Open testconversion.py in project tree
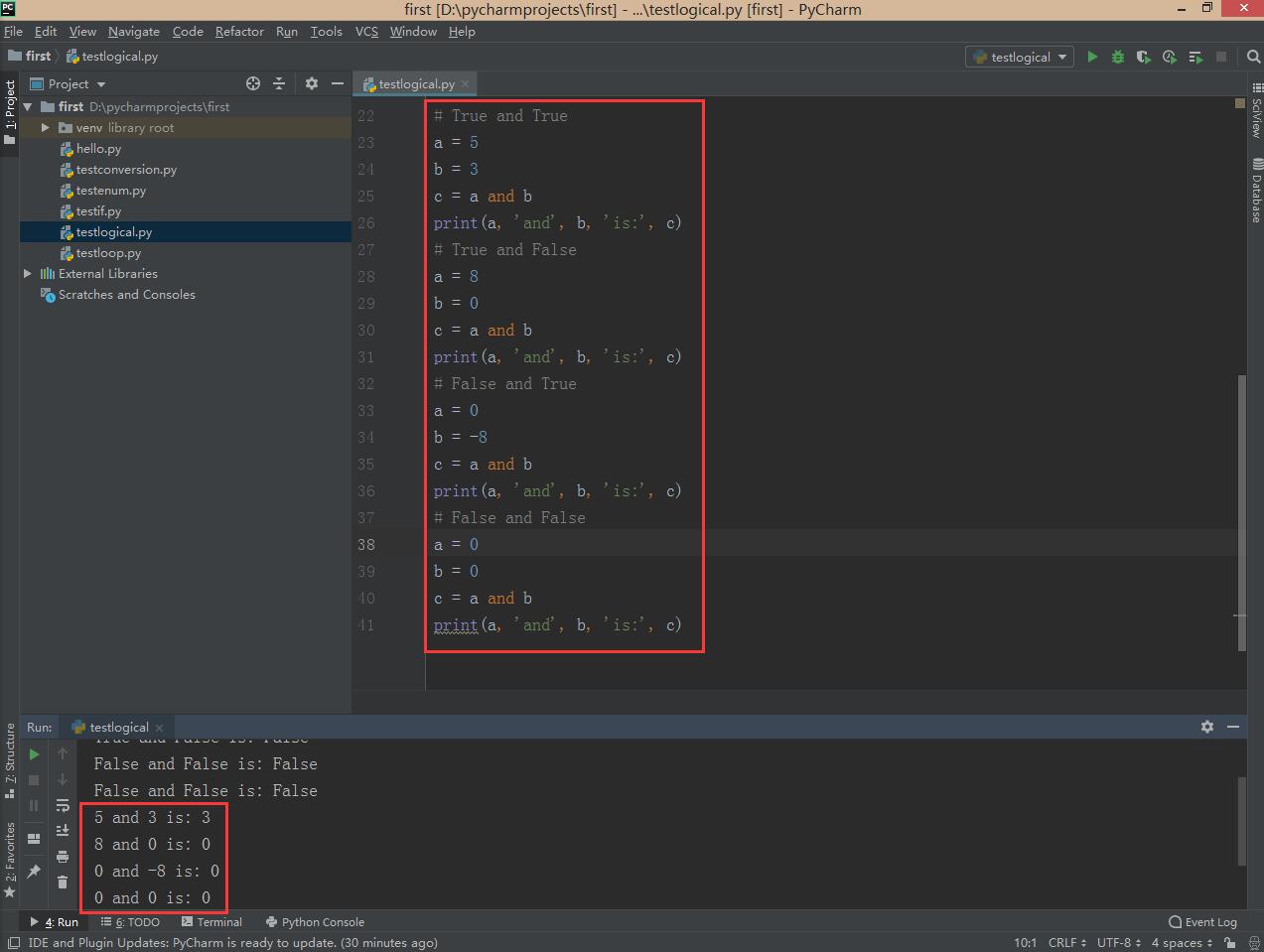The image size is (1264, 952). click(126, 169)
